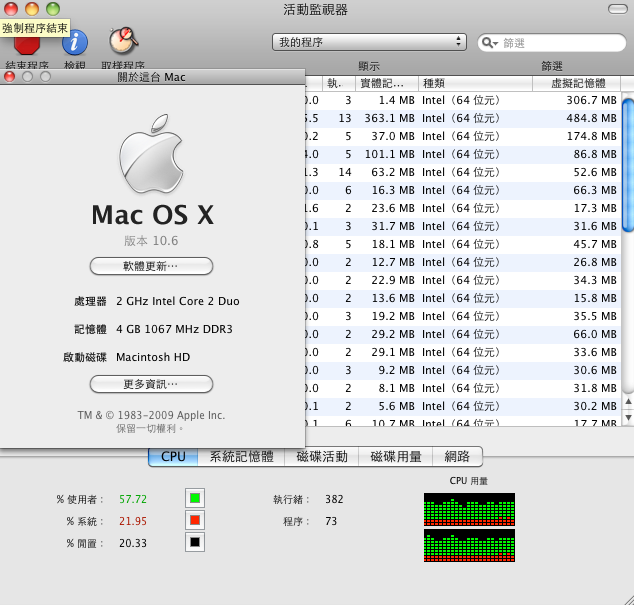Select the row with 31.7 MB real memory
The image size is (634, 605).
click(x=463, y=226)
